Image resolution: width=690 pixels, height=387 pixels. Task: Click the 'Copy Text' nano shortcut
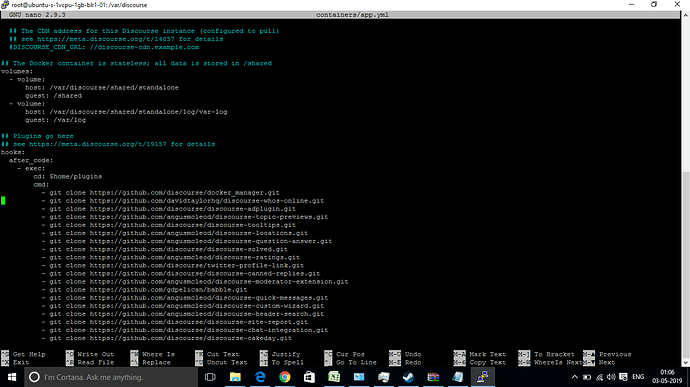pos(488,362)
